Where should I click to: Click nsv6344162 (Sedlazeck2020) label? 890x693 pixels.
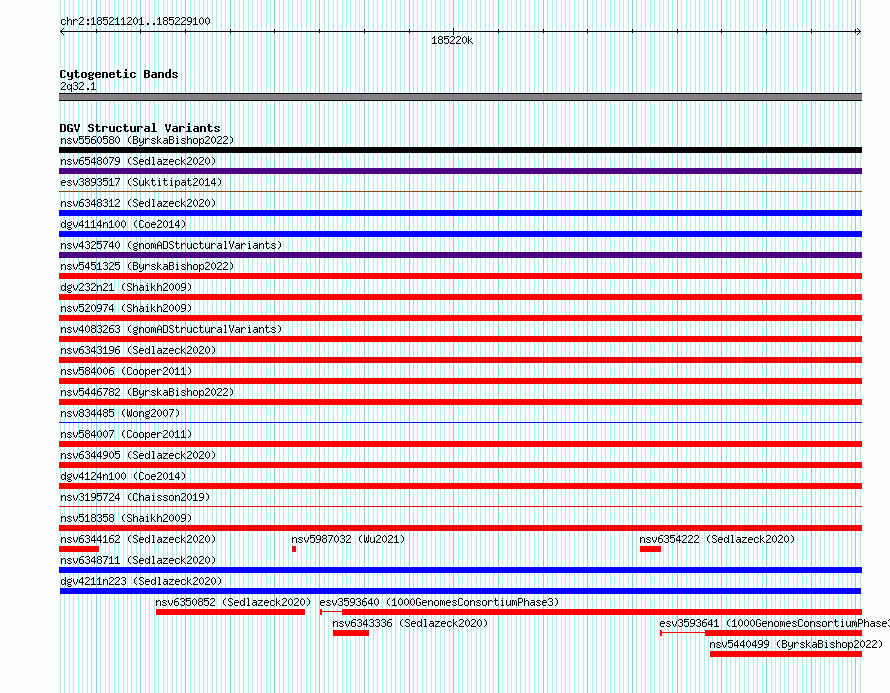click(138, 539)
